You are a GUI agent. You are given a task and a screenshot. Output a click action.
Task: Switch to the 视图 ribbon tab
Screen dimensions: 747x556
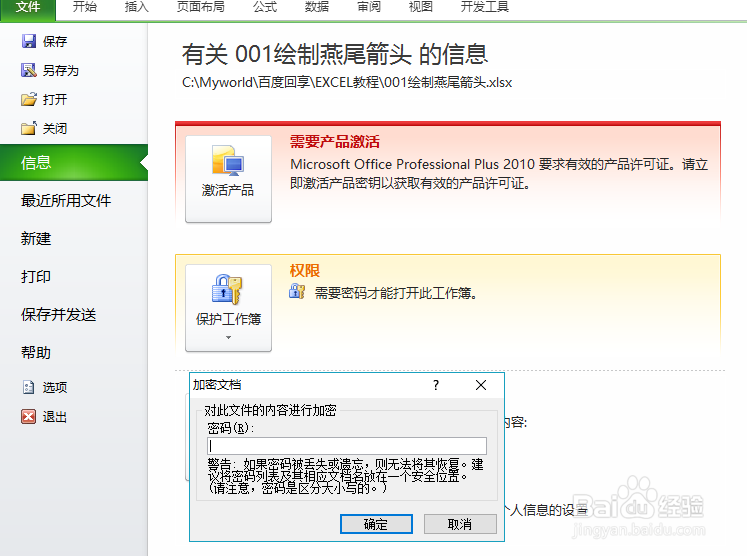pyautogui.click(x=421, y=7)
